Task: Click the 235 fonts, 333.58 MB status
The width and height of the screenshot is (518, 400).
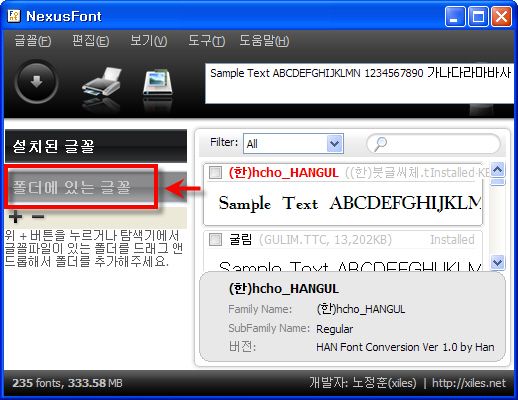Action: (x=67, y=383)
